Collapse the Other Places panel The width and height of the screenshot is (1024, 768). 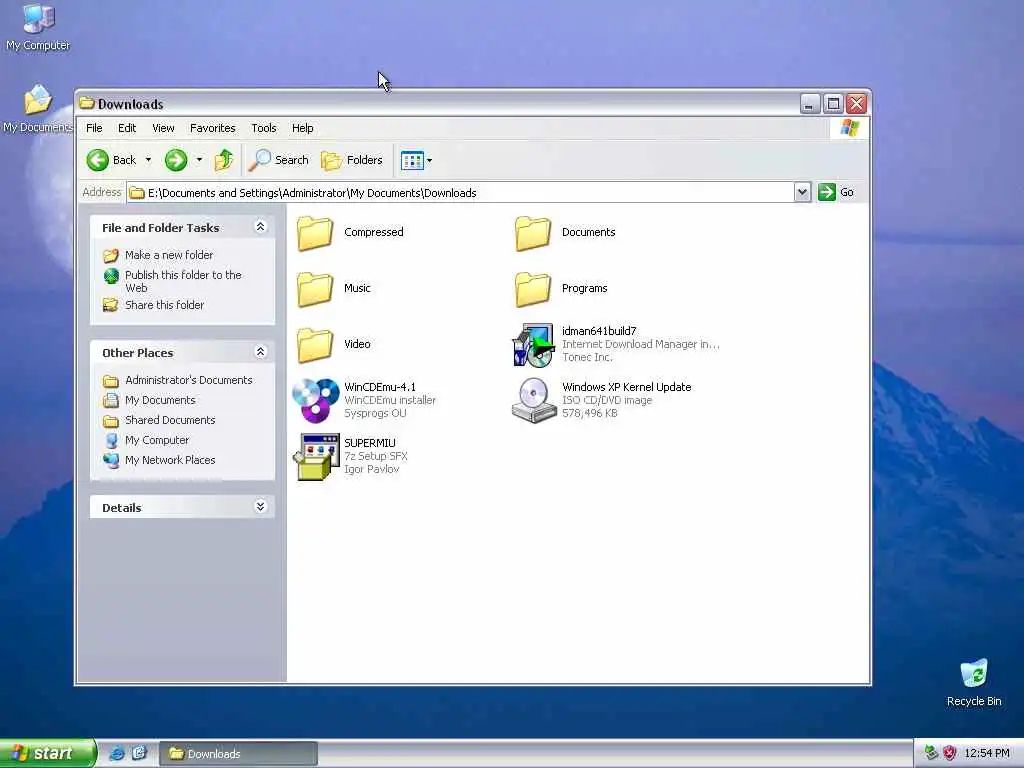pos(260,352)
